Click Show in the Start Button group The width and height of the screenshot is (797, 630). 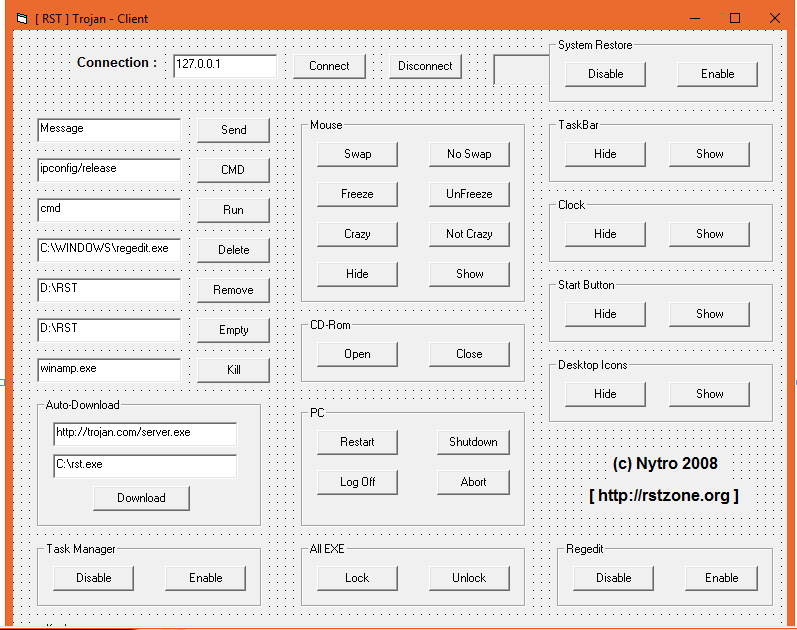click(710, 314)
